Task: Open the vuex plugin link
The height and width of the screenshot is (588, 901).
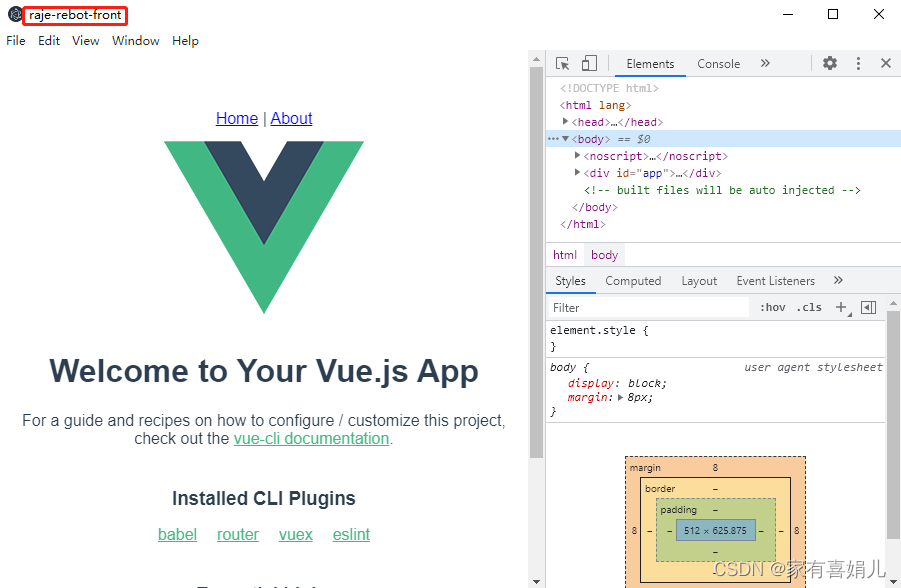Action: [296, 535]
